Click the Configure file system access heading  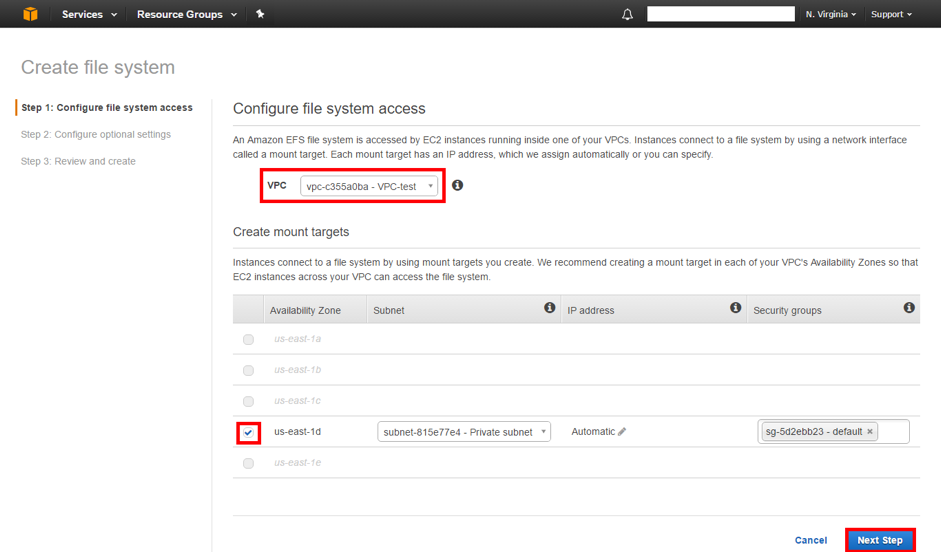329,109
